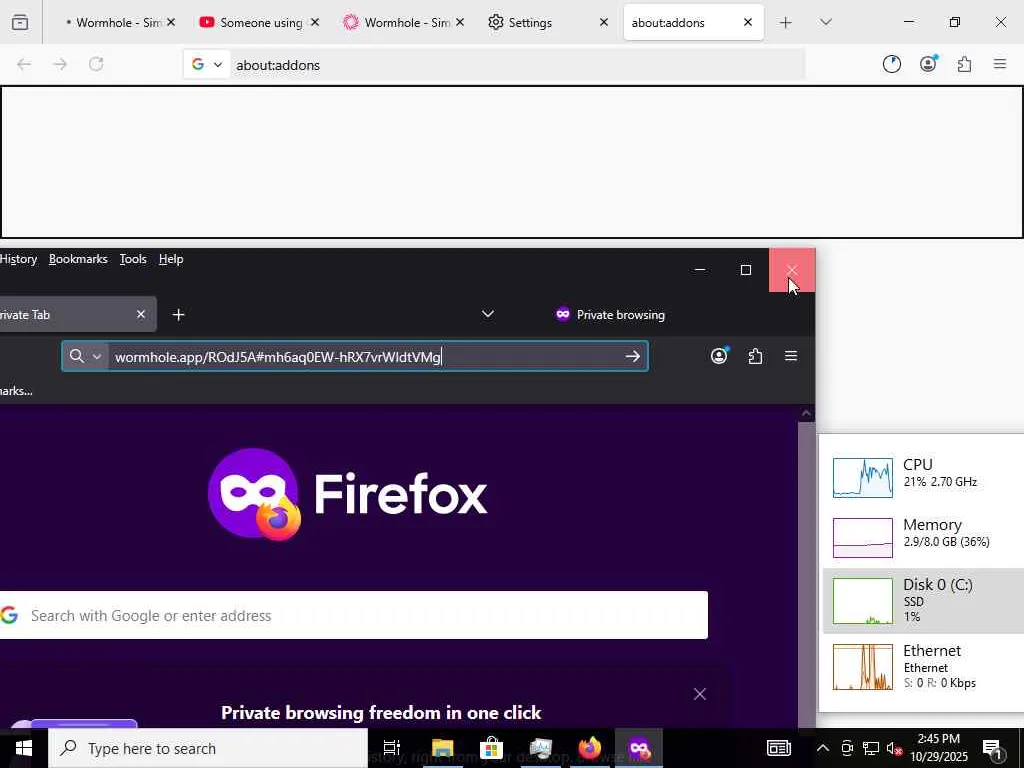Open Extensions icon in private window toolbar
Image resolution: width=1024 pixels, height=768 pixels.
(755, 356)
